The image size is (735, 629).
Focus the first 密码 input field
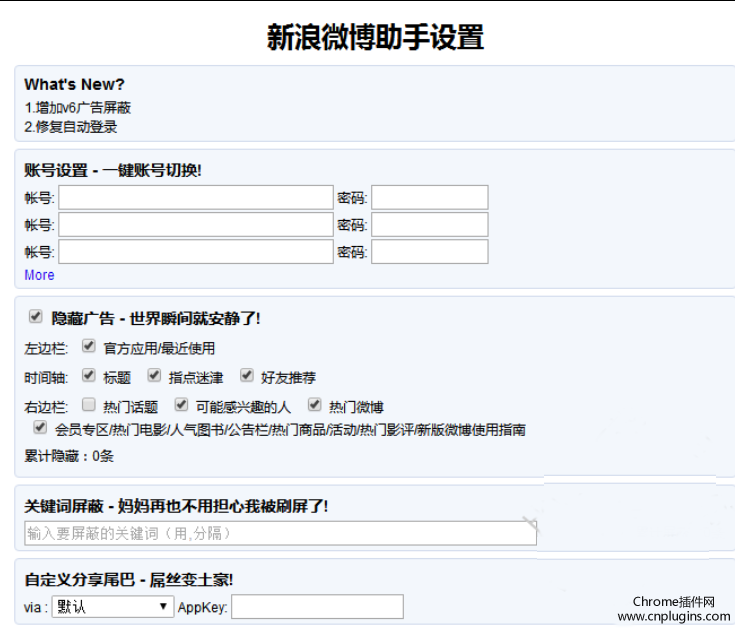pos(430,197)
